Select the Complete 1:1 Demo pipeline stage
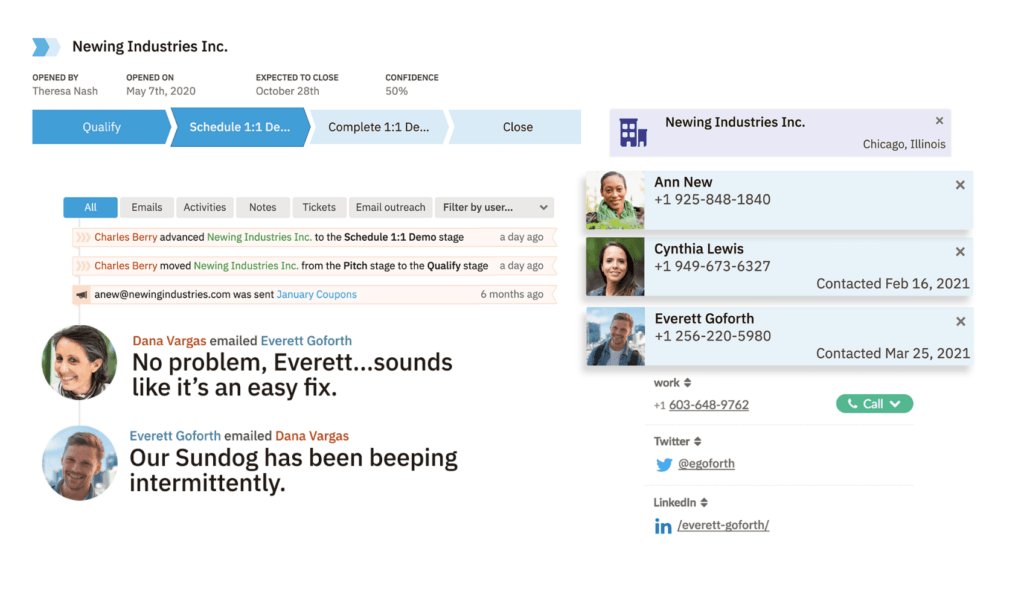1024x589 pixels. coord(378,127)
